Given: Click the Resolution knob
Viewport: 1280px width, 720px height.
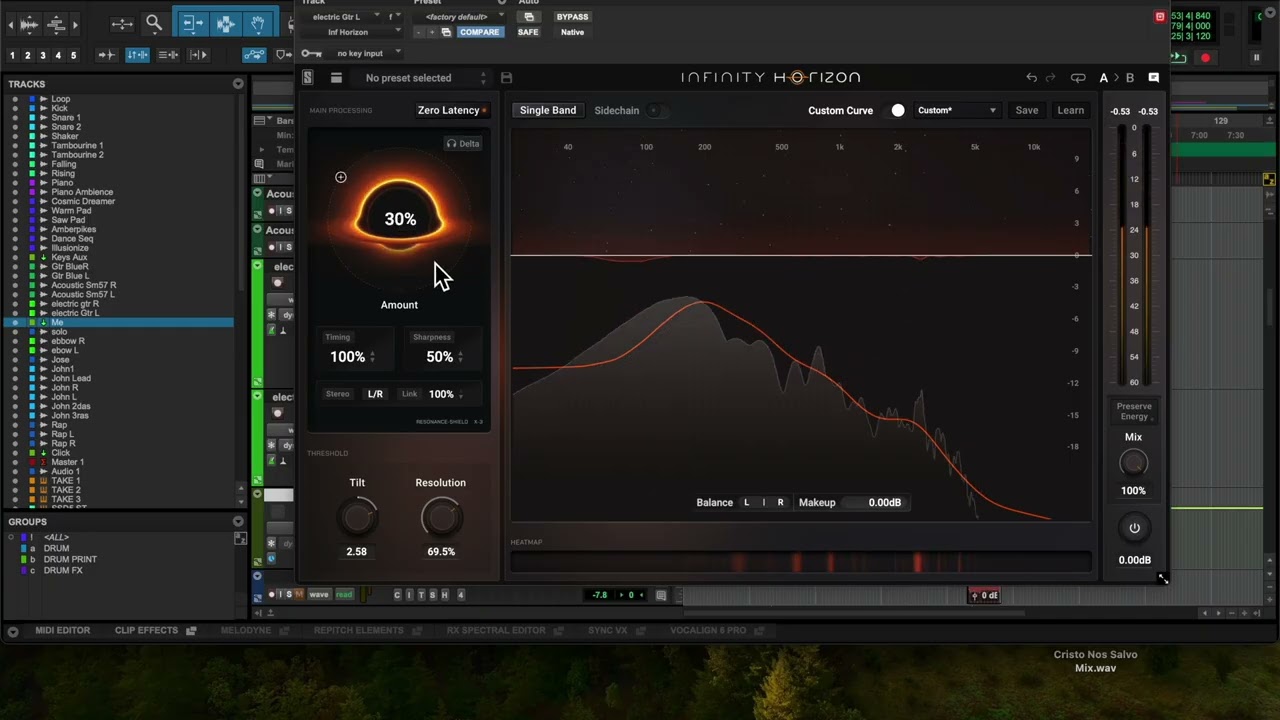Looking at the screenshot, I should tap(440, 517).
